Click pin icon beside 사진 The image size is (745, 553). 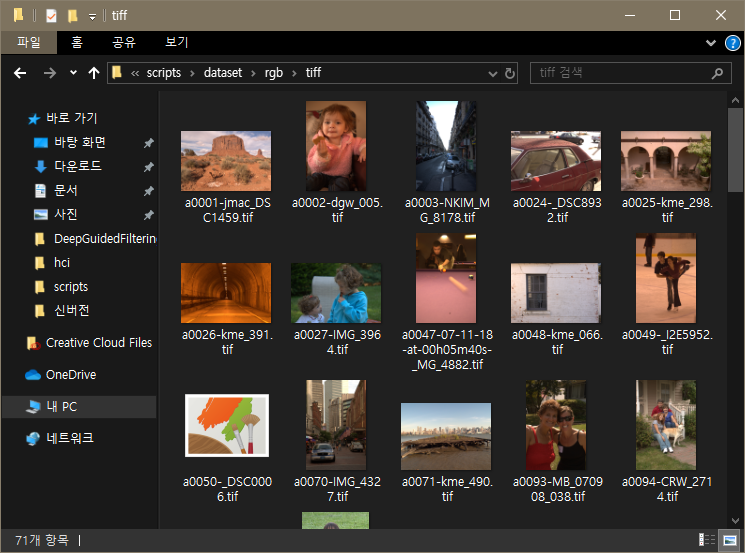tap(149, 215)
